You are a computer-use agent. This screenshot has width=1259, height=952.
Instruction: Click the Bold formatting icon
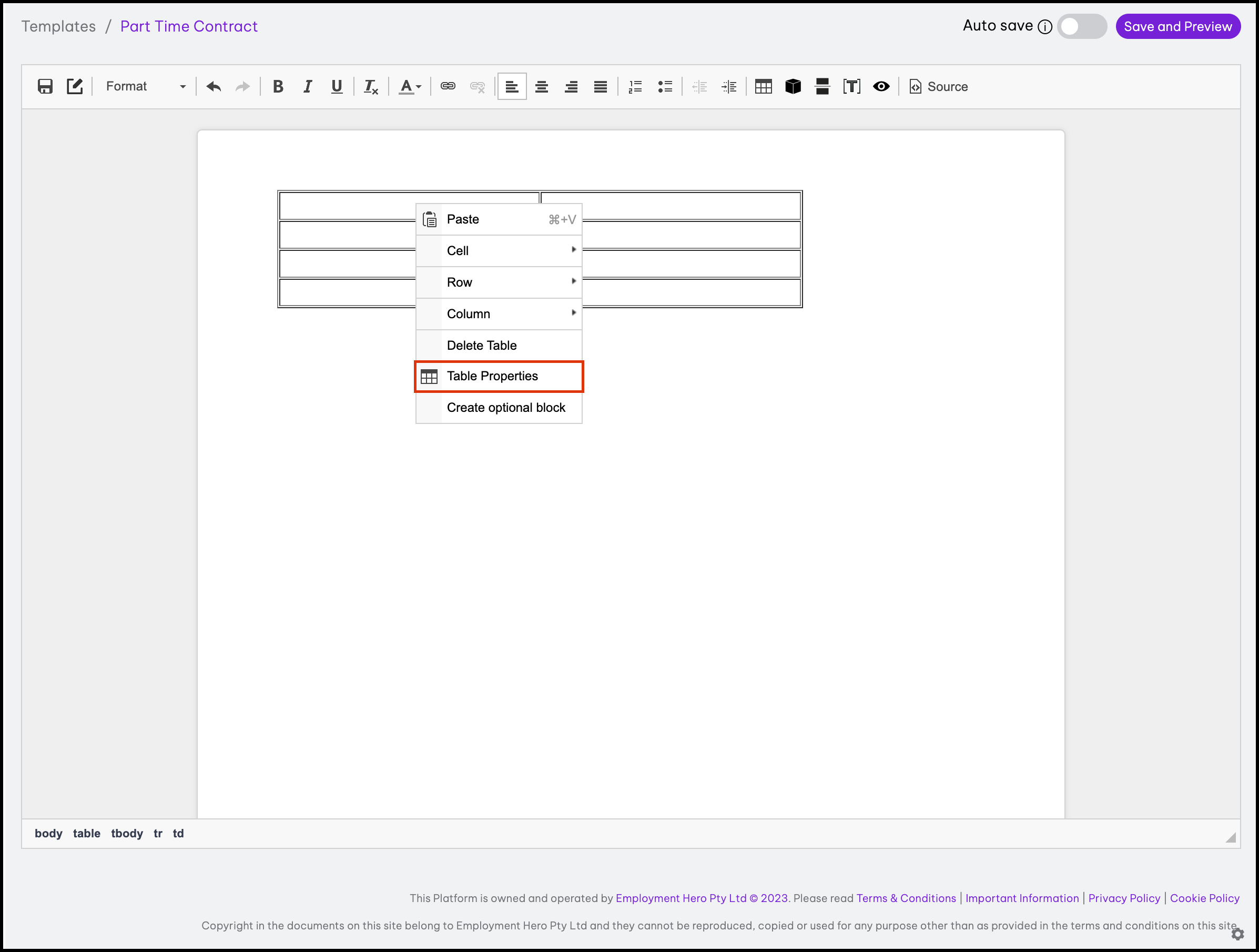click(278, 87)
